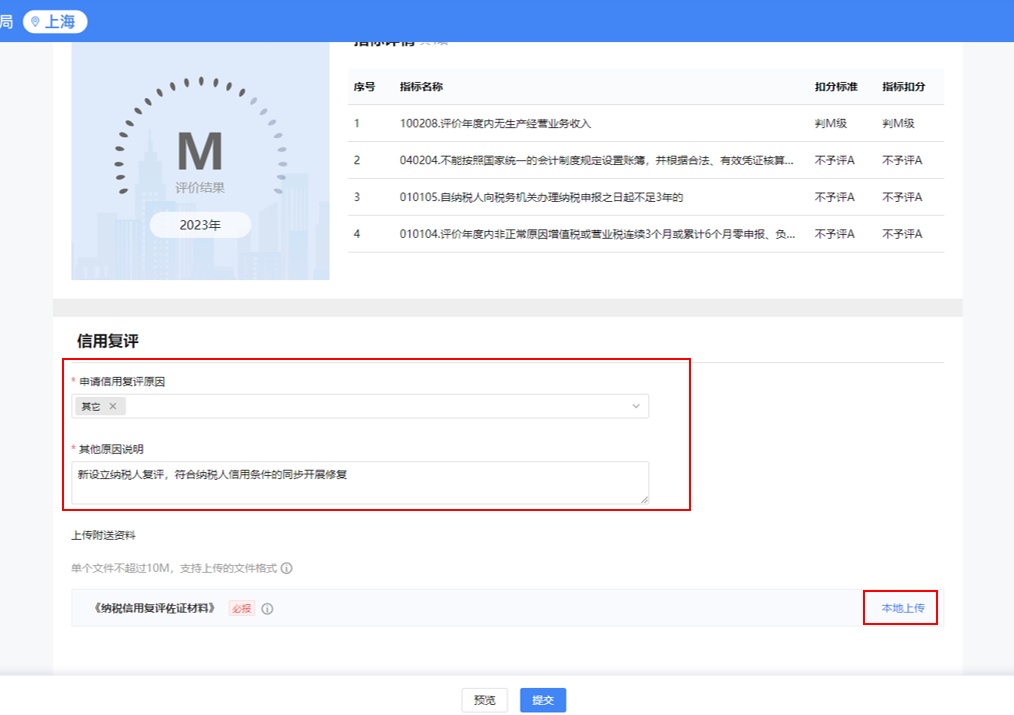Click the location pin icon beside 上海

(36, 21)
